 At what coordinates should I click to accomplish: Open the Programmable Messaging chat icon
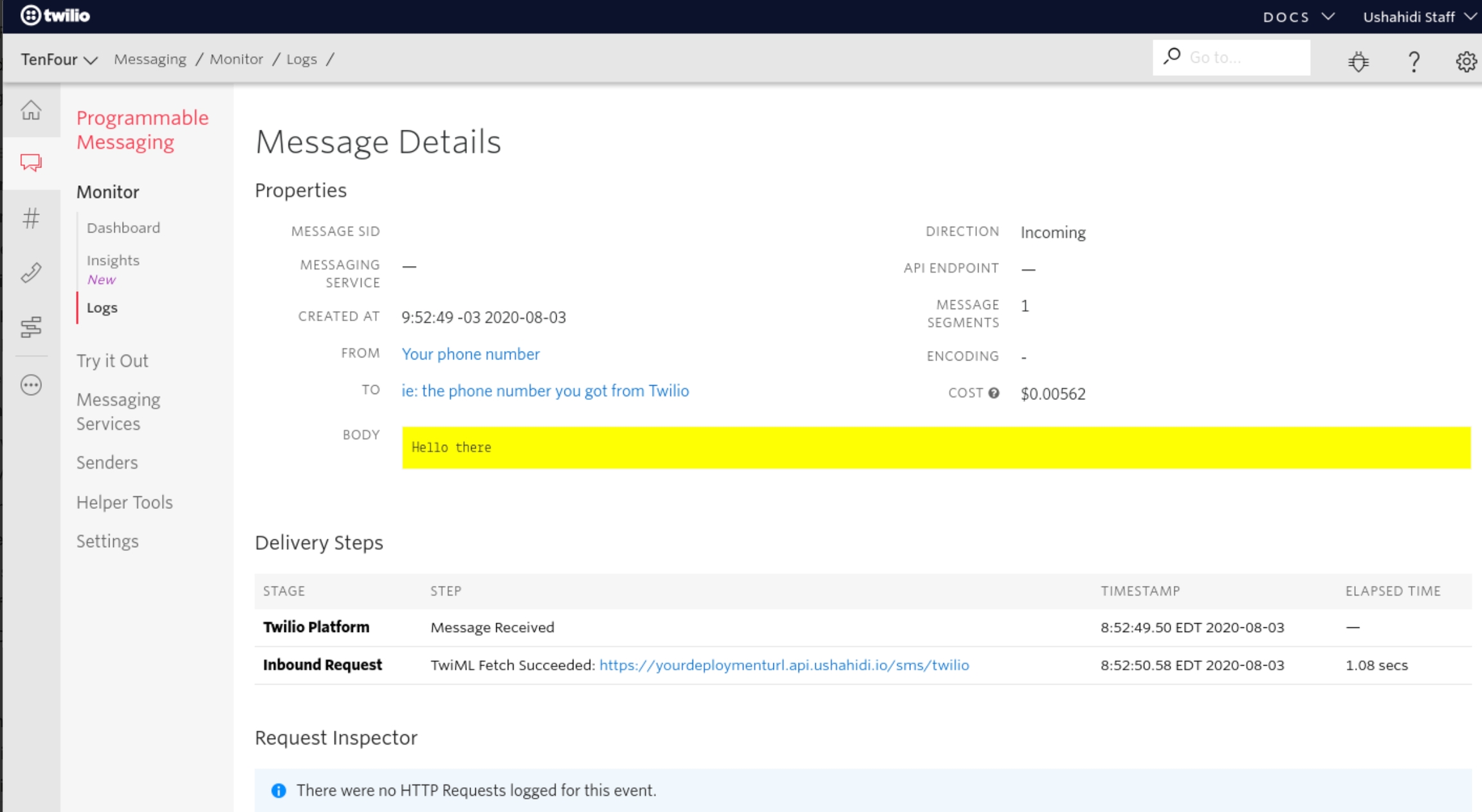point(31,163)
